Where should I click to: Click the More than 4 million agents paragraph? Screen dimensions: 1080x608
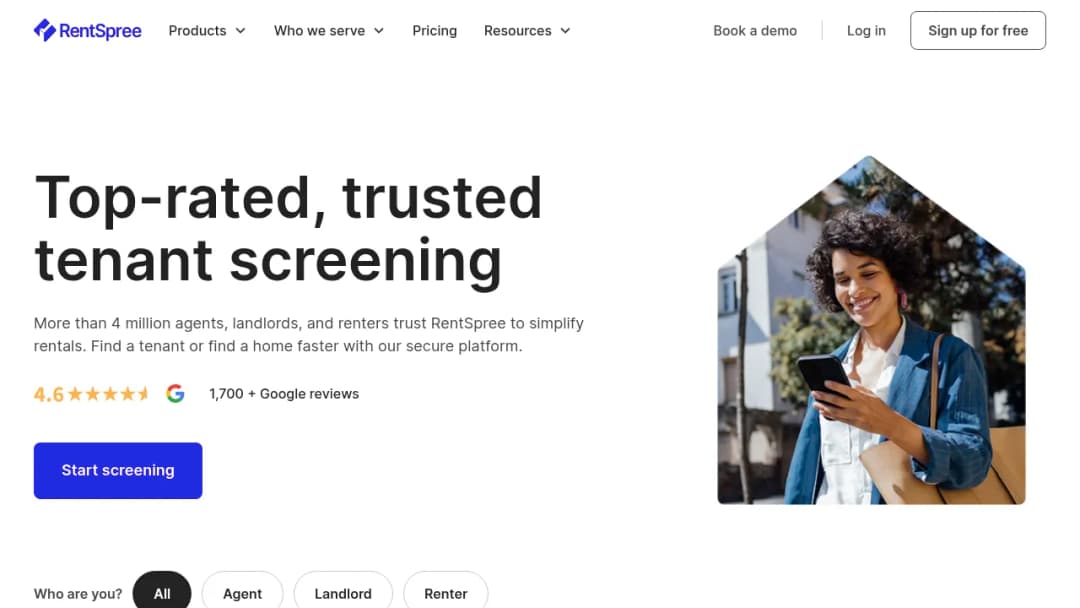pos(309,335)
